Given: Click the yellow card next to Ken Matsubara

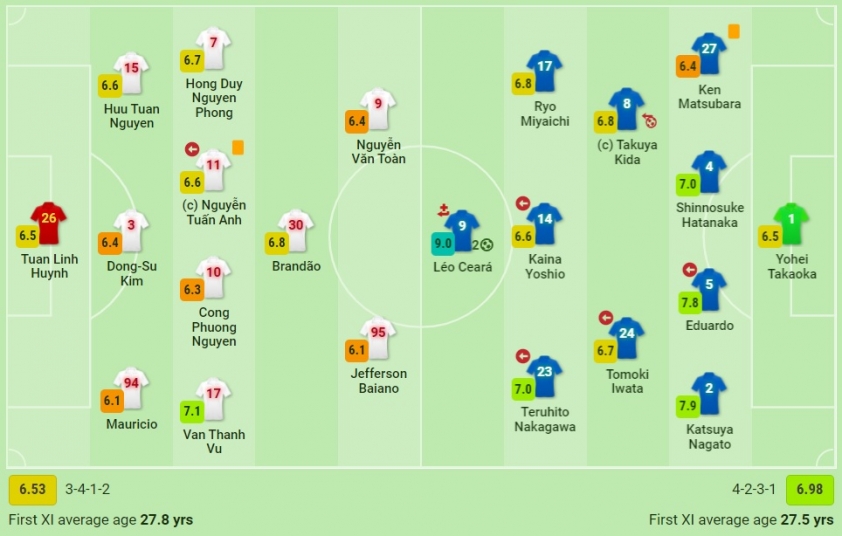Looking at the screenshot, I should (734, 31).
